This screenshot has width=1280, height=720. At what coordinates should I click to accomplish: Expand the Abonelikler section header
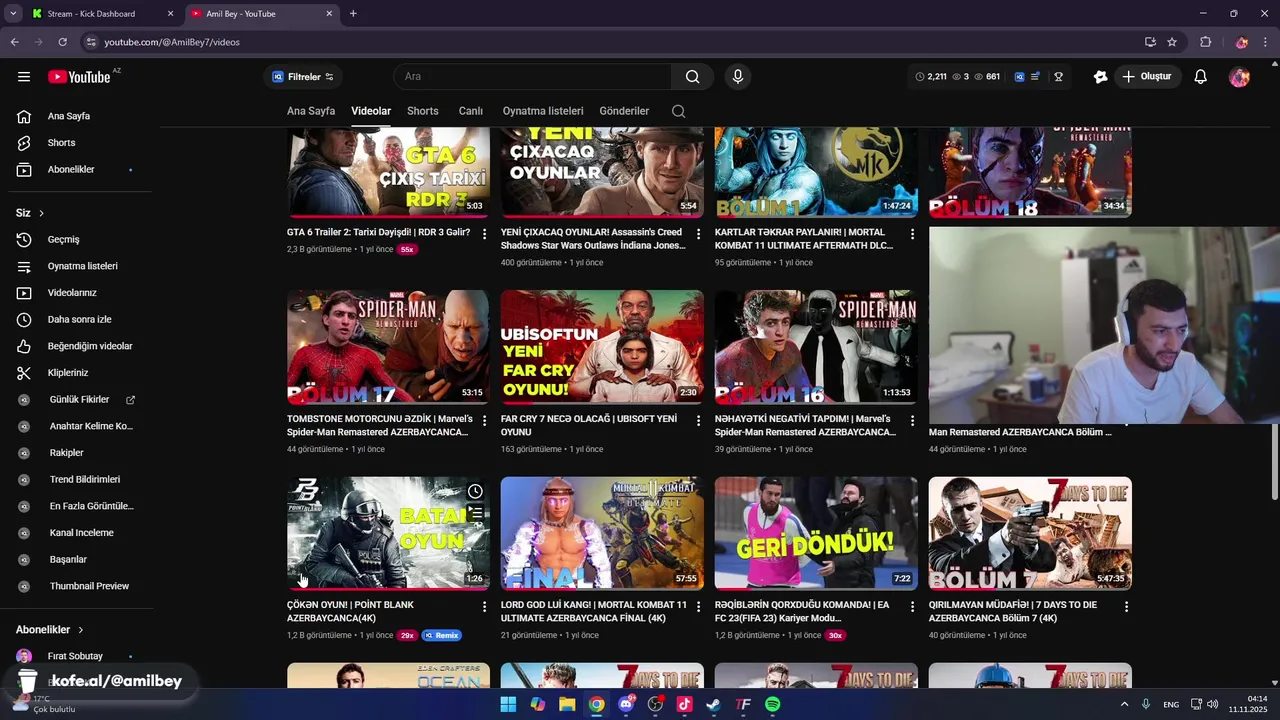click(50, 630)
